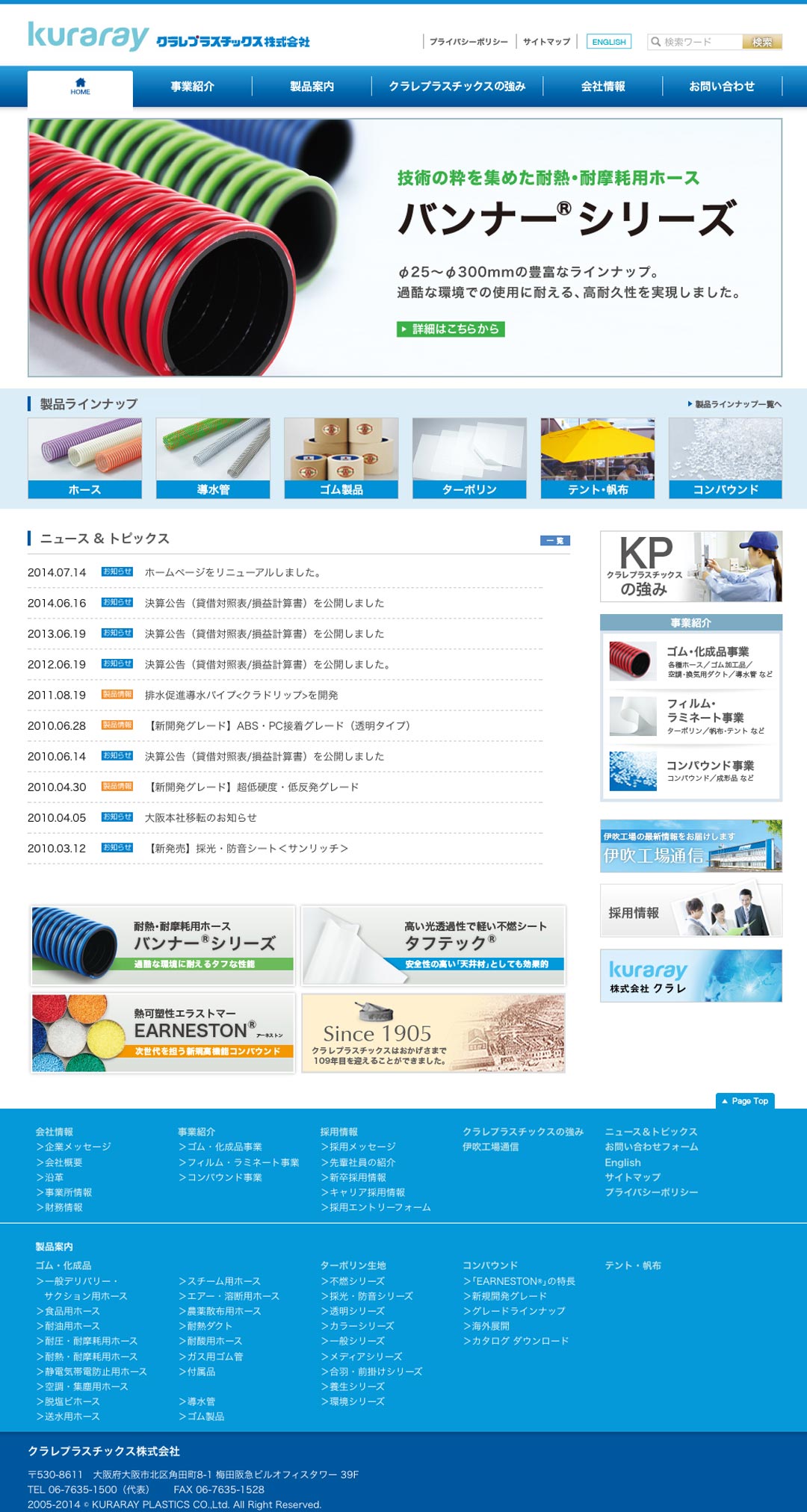Click the 検索 search button
807x1512 pixels.
point(762,42)
